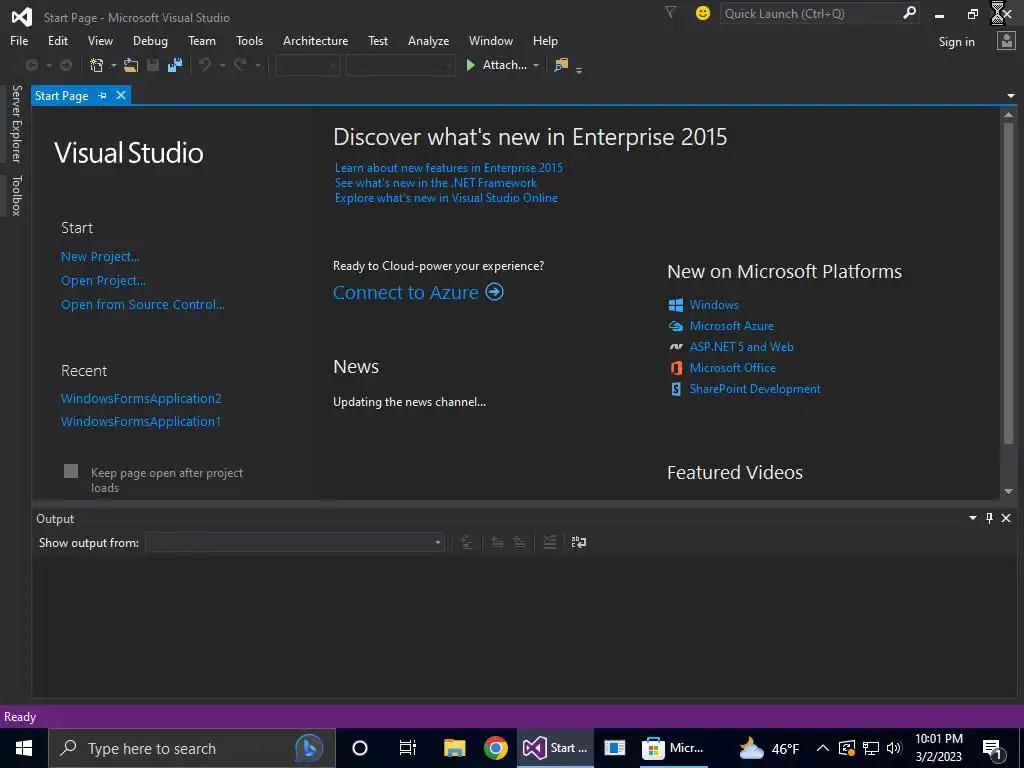1024x768 pixels.
Task: Close the Start Page tab
Action: [x=121, y=95]
